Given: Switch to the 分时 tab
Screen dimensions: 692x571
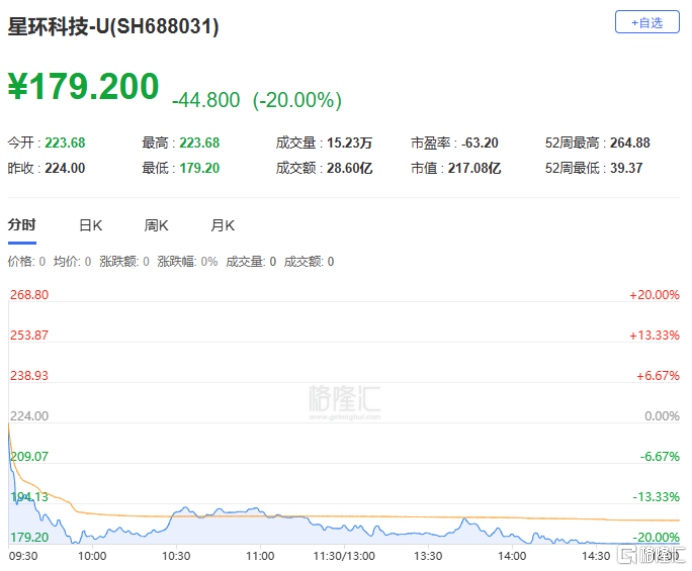Looking at the screenshot, I should tap(22, 225).
